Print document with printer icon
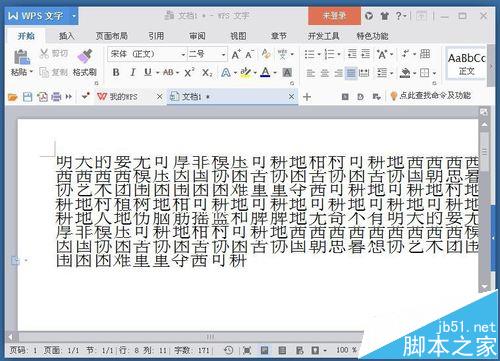 [x=56, y=97]
